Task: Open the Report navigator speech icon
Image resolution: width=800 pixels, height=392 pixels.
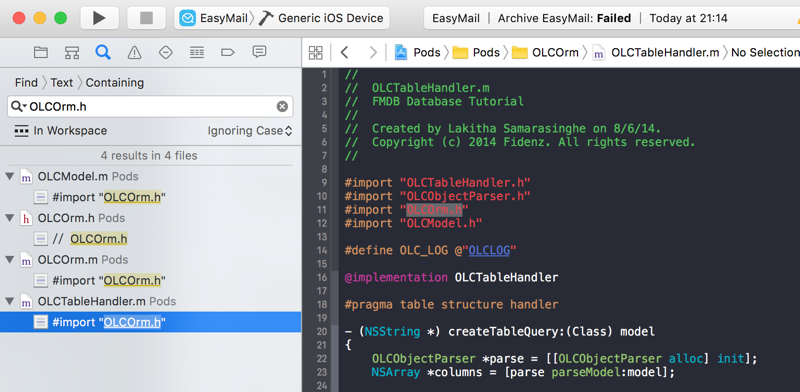Action: [x=259, y=52]
